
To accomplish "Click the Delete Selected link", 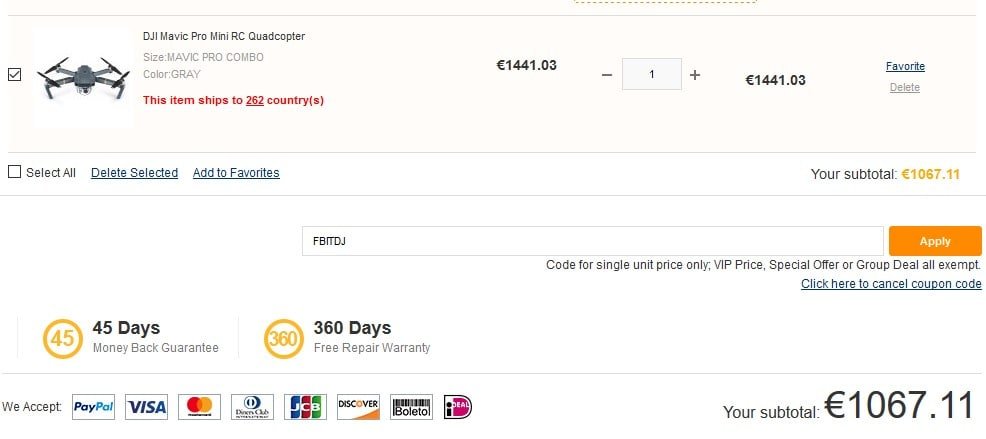I will coord(134,173).
